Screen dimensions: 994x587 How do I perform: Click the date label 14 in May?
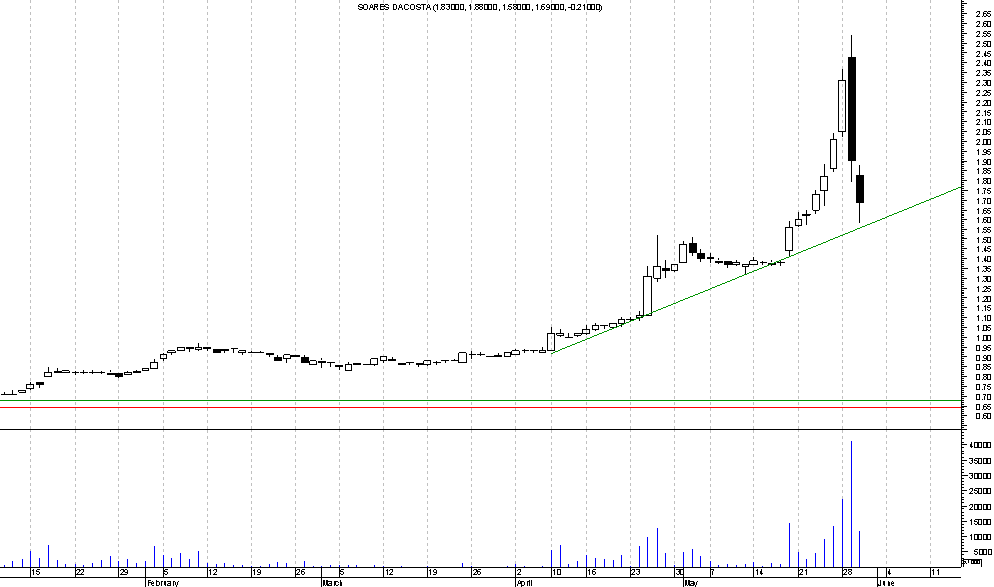pyautogui.click(x=759, y=572)
